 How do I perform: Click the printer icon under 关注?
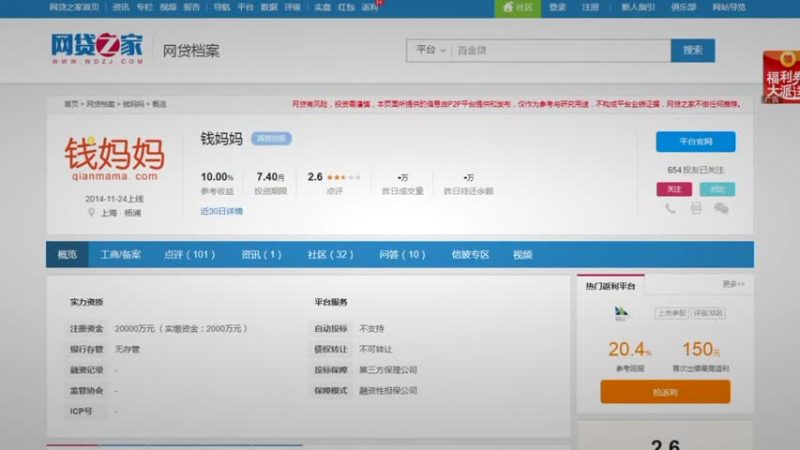point(696,208)
